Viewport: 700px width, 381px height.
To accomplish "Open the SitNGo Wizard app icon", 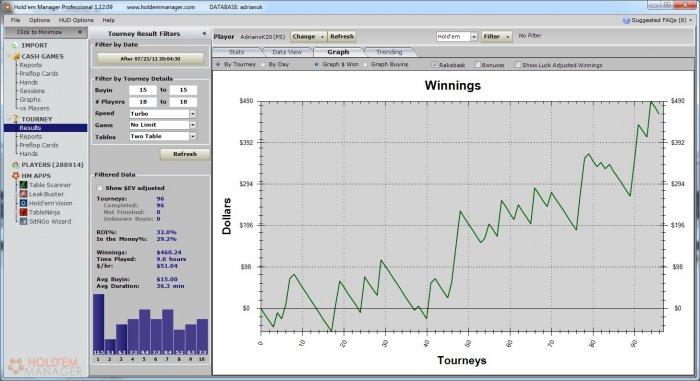I will pos(24,221).
